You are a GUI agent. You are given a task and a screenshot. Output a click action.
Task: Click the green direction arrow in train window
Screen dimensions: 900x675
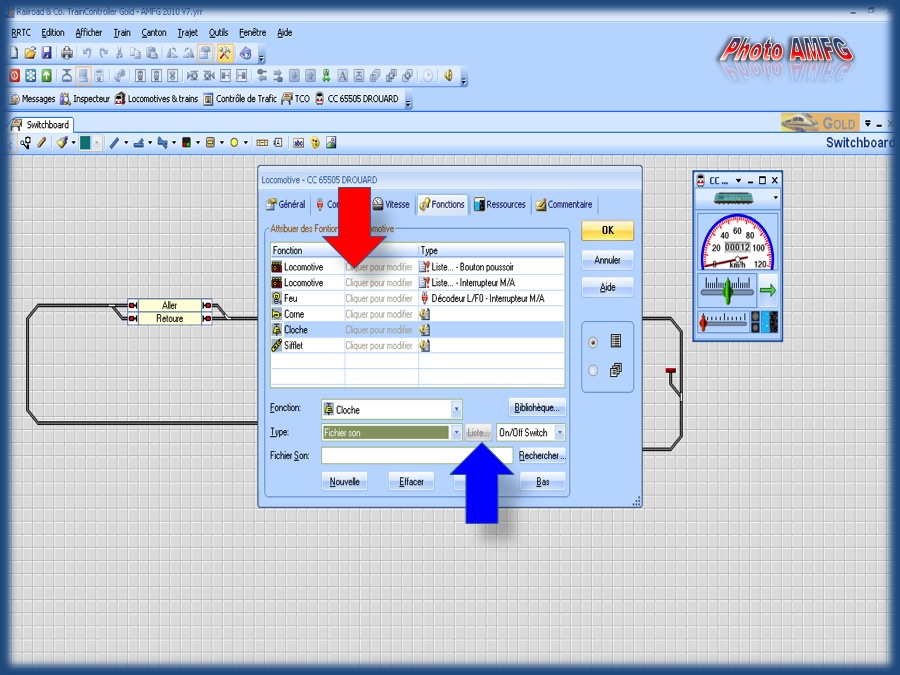767,290
